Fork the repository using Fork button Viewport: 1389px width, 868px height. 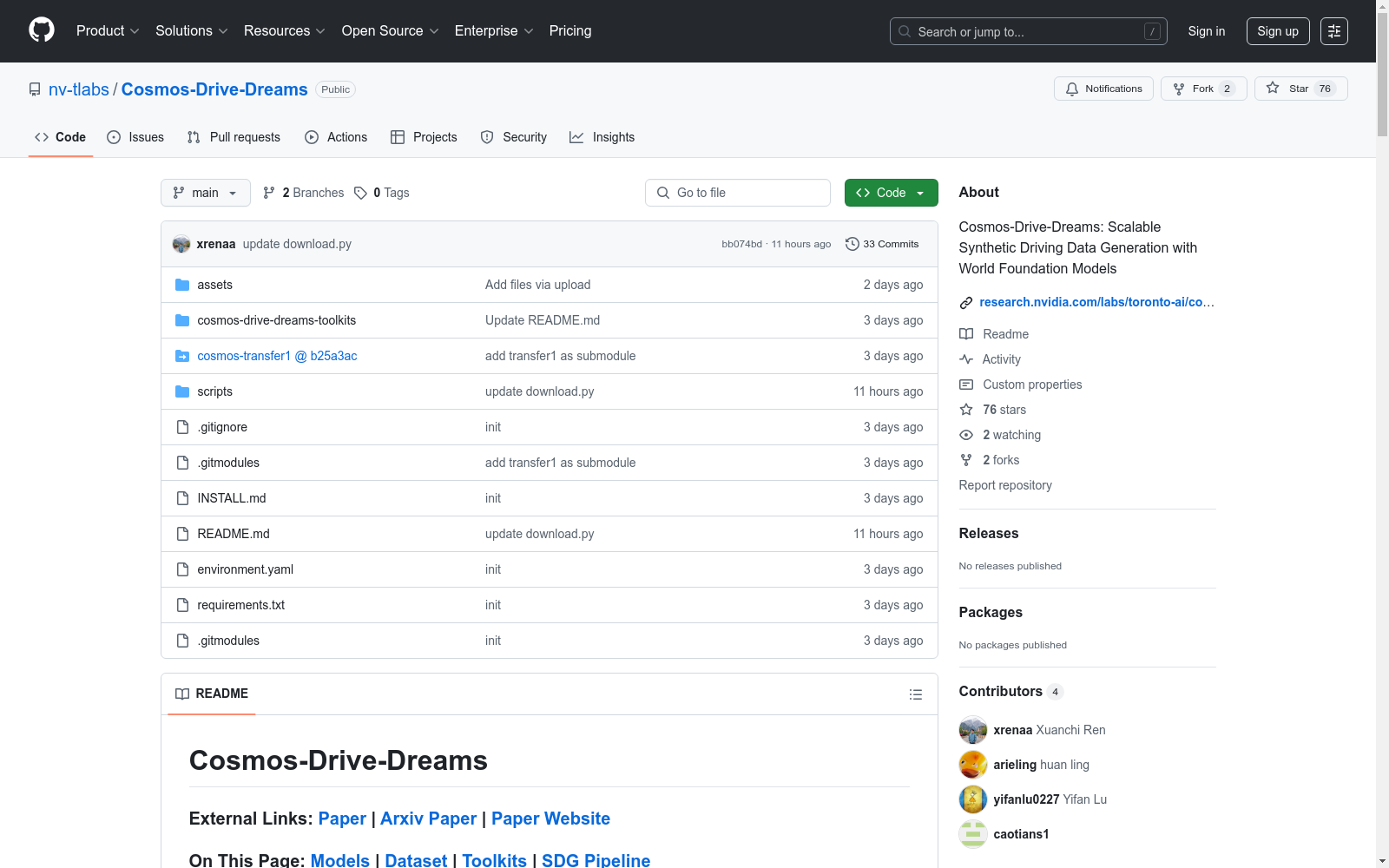1203,89
